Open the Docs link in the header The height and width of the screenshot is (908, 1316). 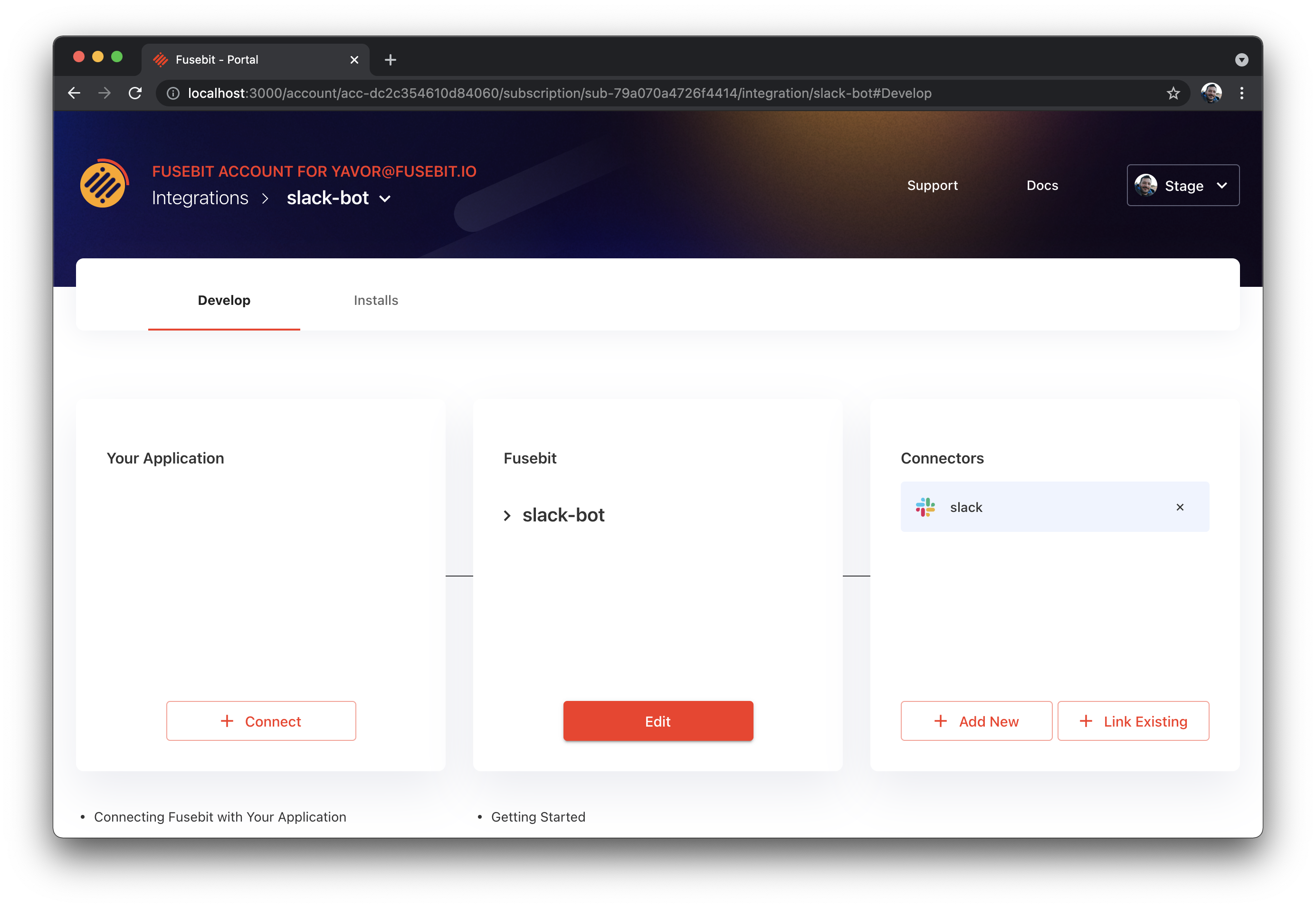tap(1042, 186)
